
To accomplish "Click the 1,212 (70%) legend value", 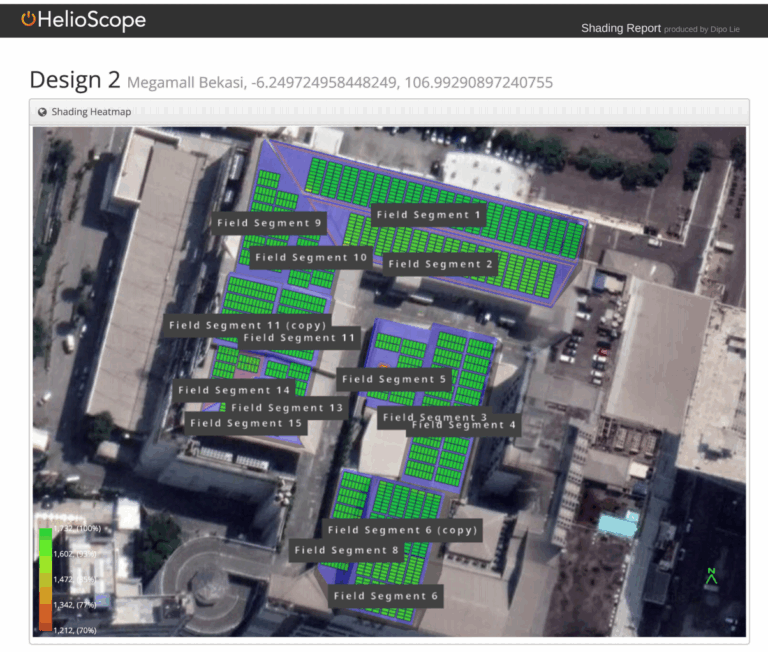I will click(74, 630).
